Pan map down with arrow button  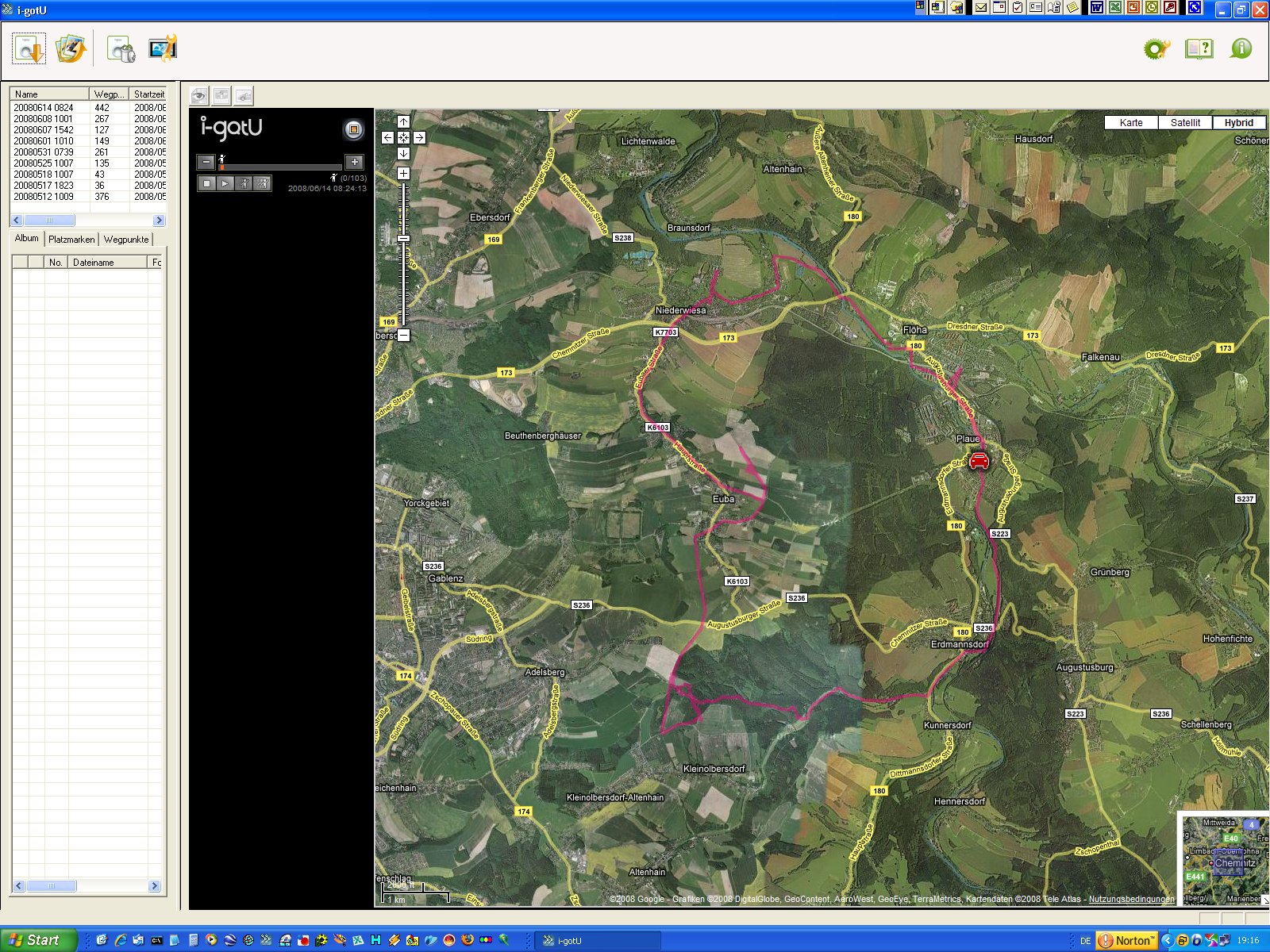coord(403,153)
